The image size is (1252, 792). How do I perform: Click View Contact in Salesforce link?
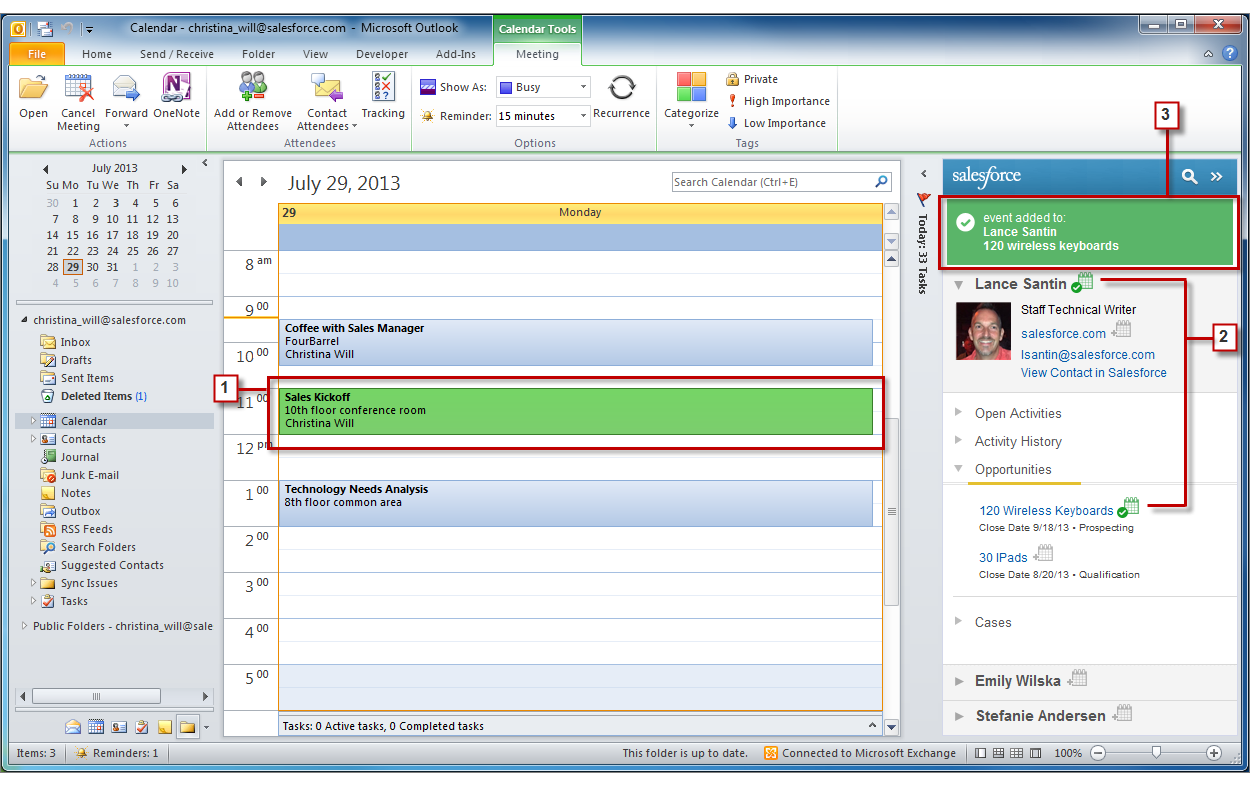coord(1094,373)
